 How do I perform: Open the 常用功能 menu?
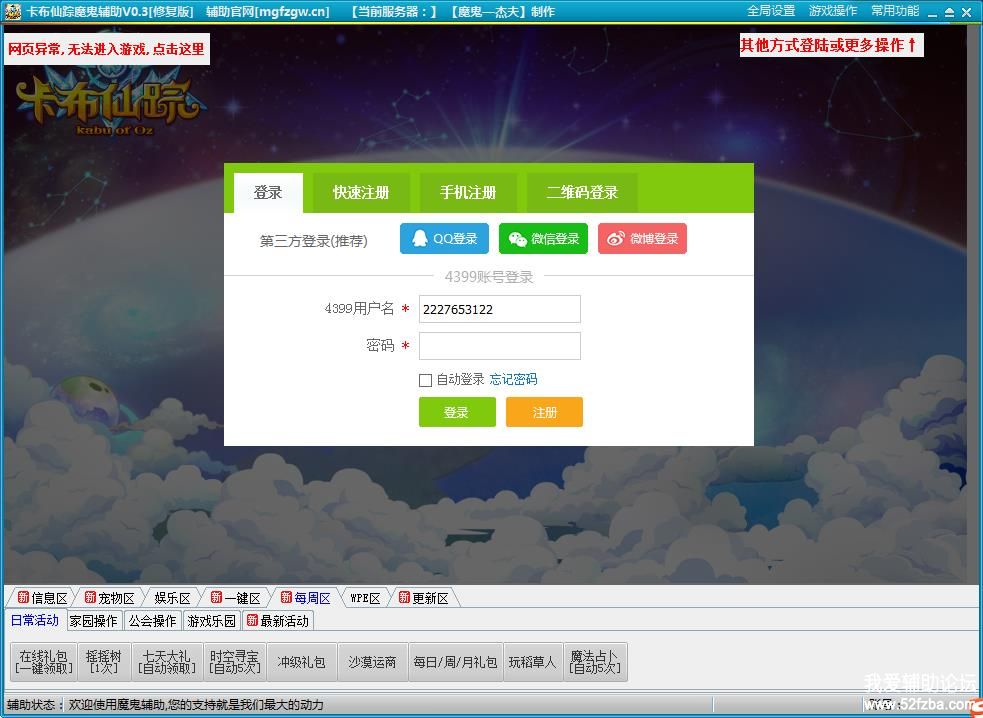click(x=894, y=11)
